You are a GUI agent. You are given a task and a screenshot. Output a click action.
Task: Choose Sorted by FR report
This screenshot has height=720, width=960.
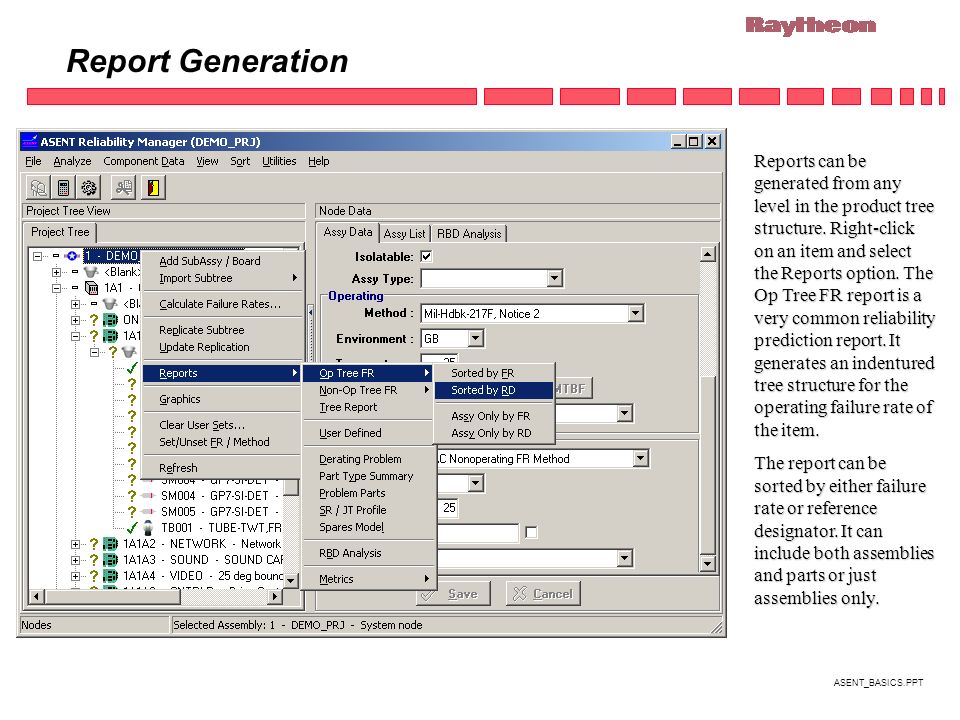[494, 373]
